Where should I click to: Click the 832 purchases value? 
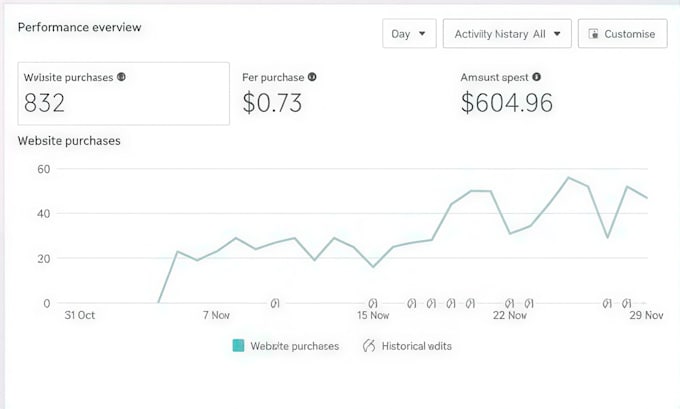click(44, 103)
